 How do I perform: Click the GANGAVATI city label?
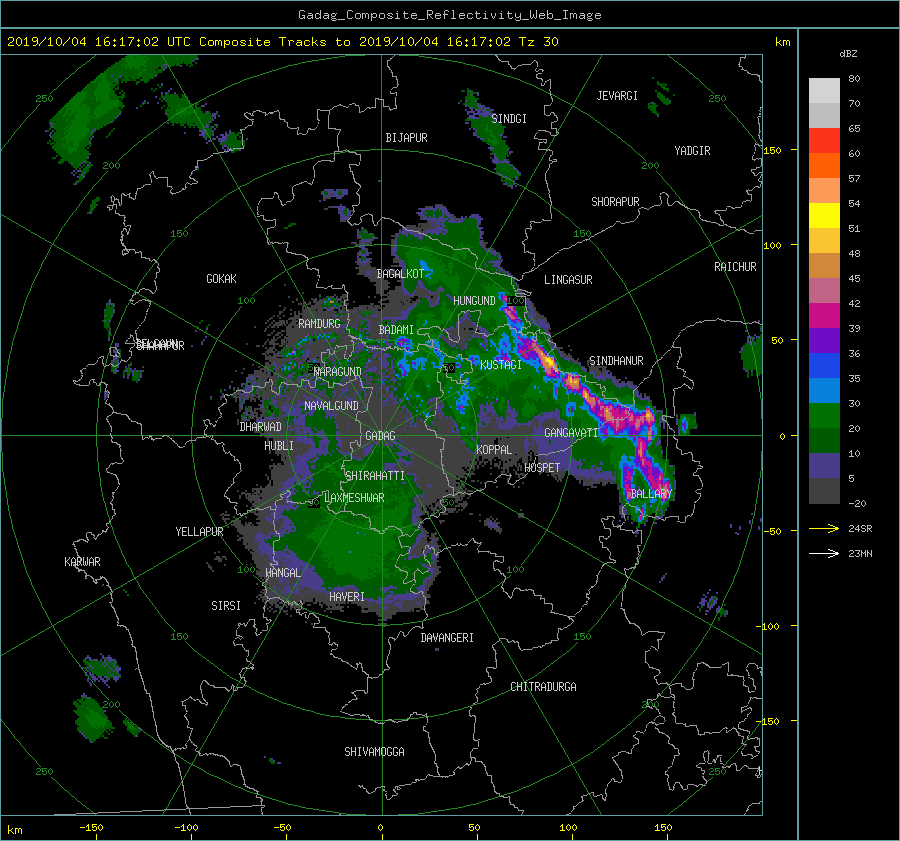coord(571,433)
